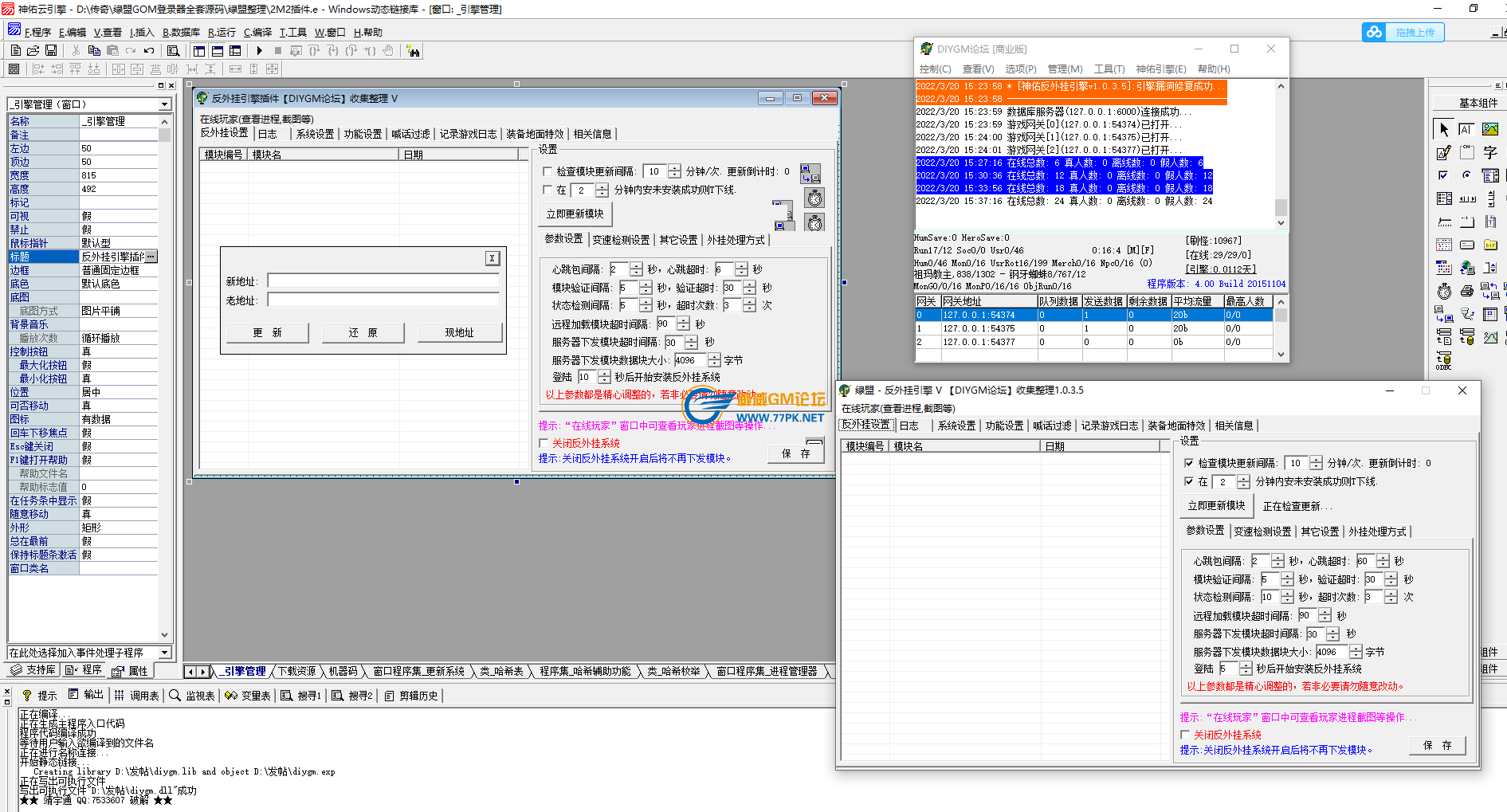Screen dimensions: 1507x812
Task: Click the Run (play) toolbar icon
Action: (260, 50)
